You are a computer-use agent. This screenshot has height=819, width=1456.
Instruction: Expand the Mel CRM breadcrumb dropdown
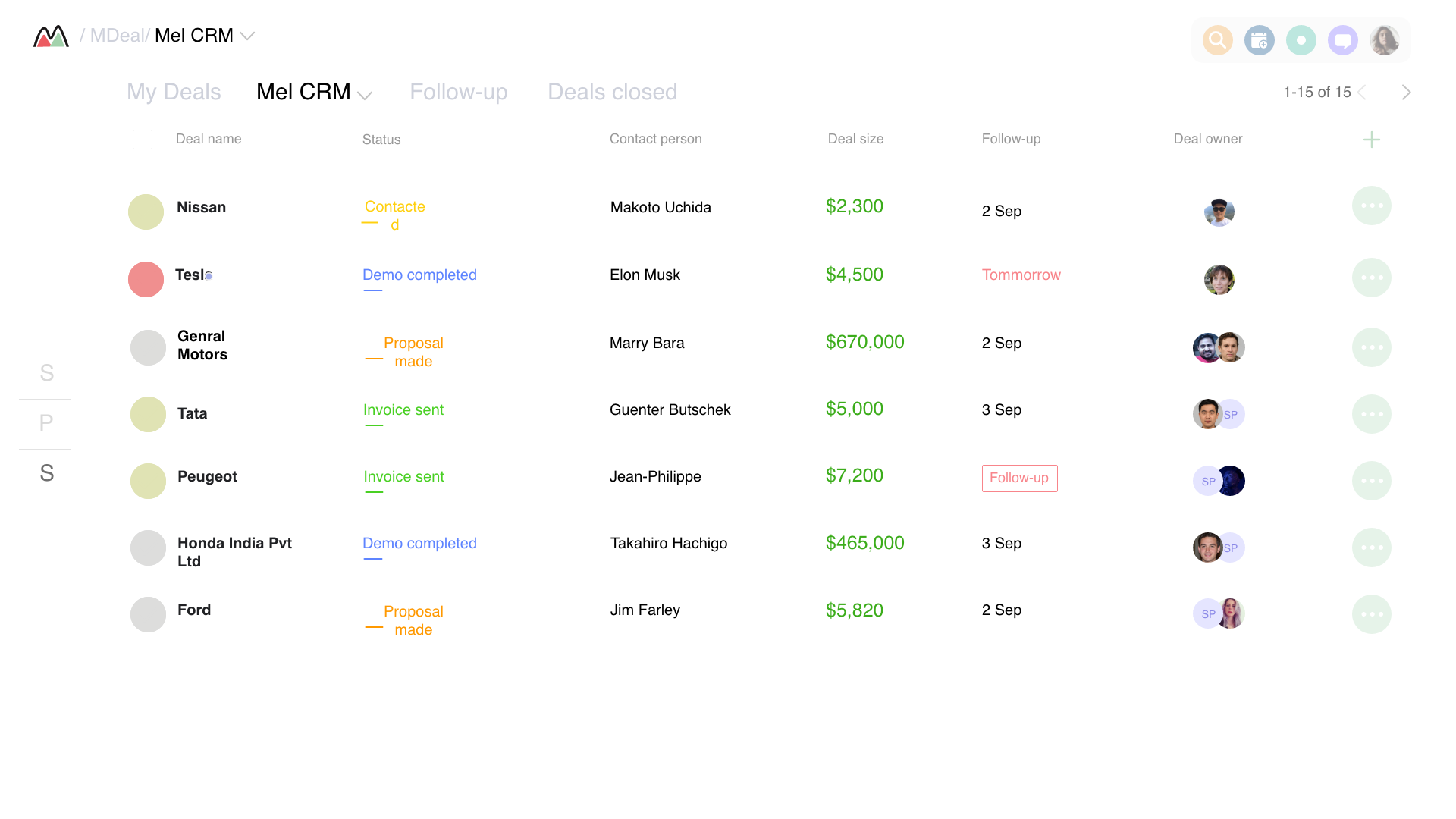(x=247, y=36)
